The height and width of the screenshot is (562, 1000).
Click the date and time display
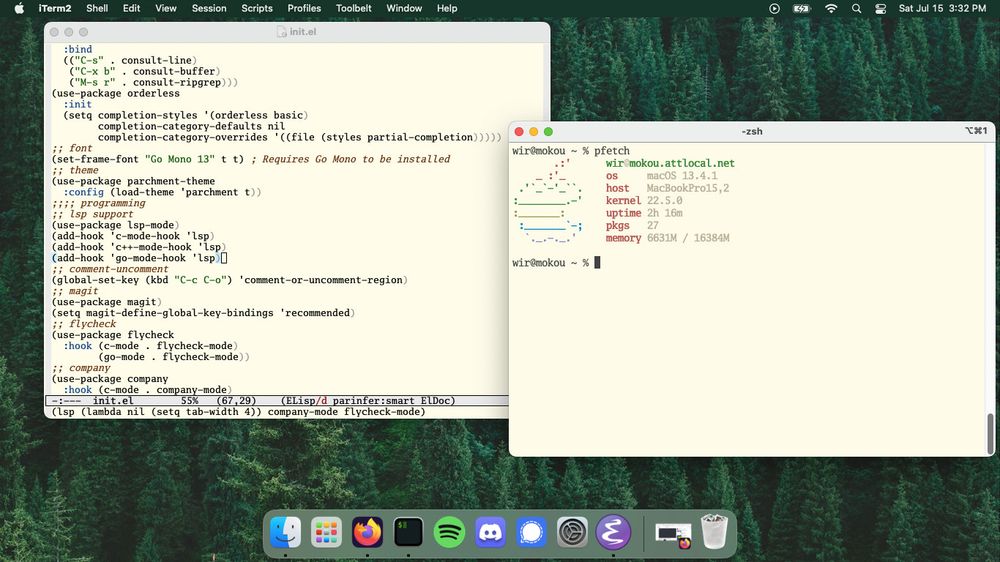point(942,8)
